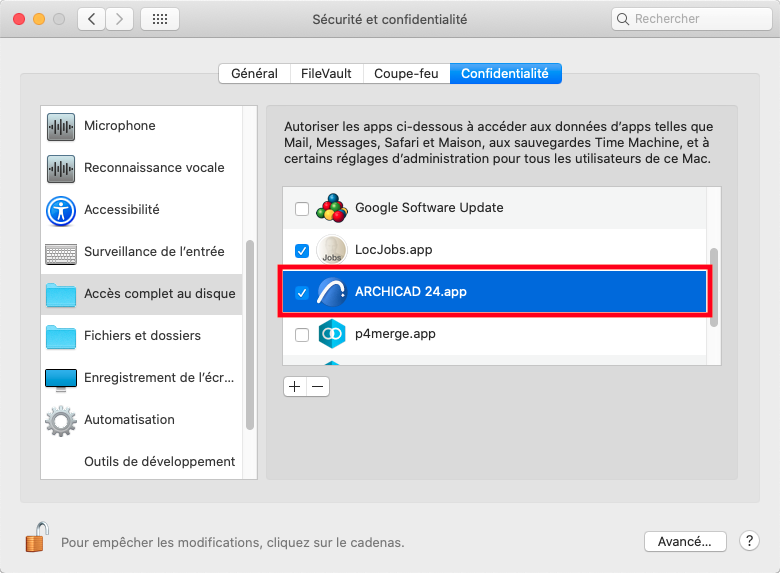780x573 pixels.
Task: Add an app with the plus button
Action: (295, 386)
